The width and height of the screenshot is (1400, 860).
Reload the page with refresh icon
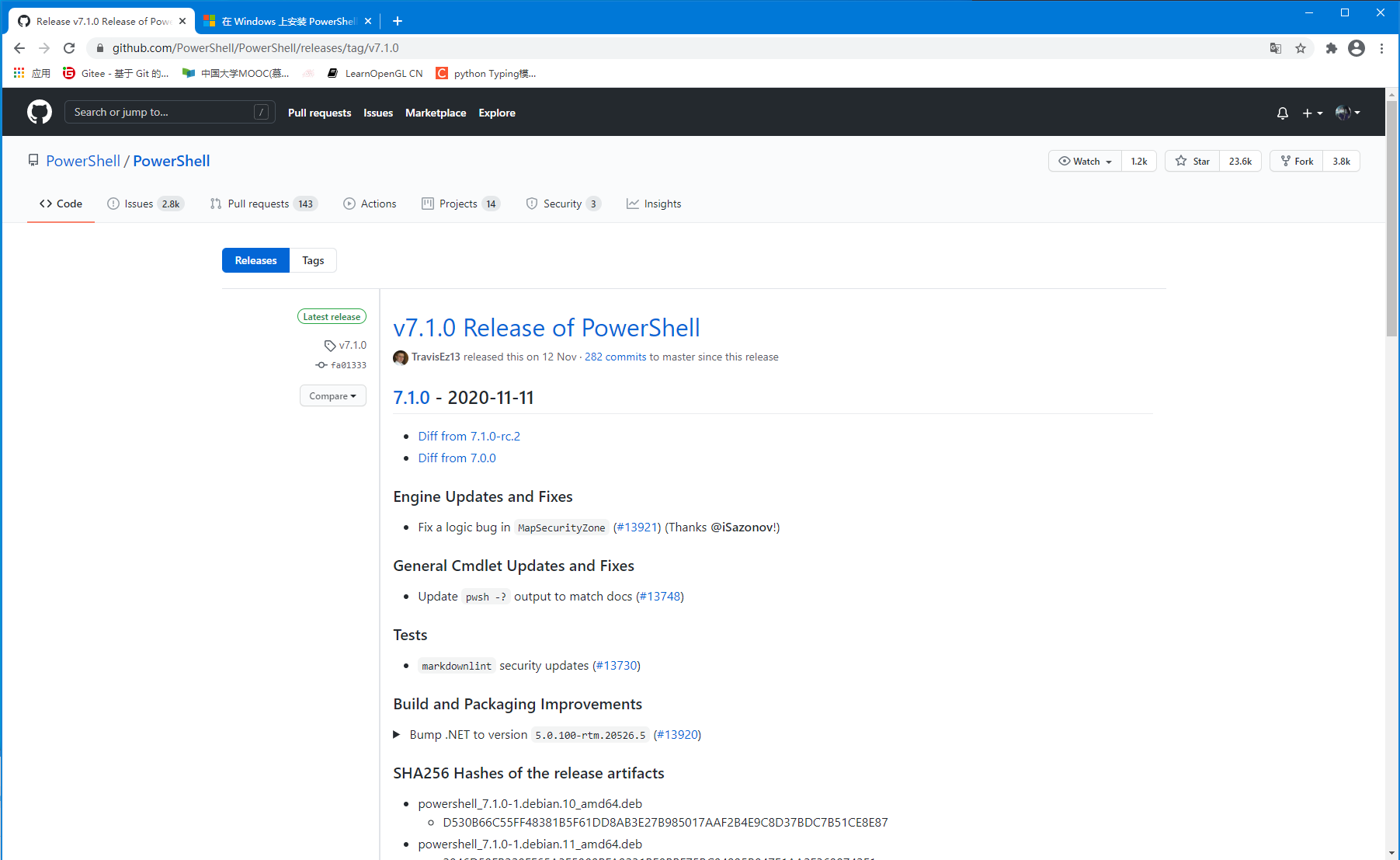[x=69, y=48]
